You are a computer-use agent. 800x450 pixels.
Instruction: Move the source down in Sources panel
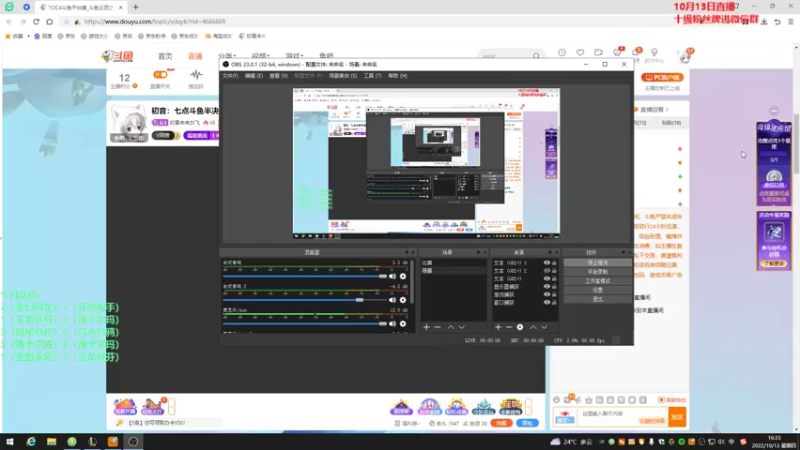coord(544,327)
